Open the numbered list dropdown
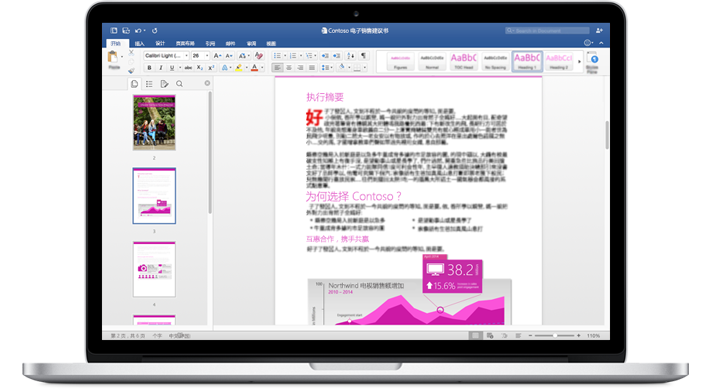Screen dimensions: 713x389 [x=301, y=56]
